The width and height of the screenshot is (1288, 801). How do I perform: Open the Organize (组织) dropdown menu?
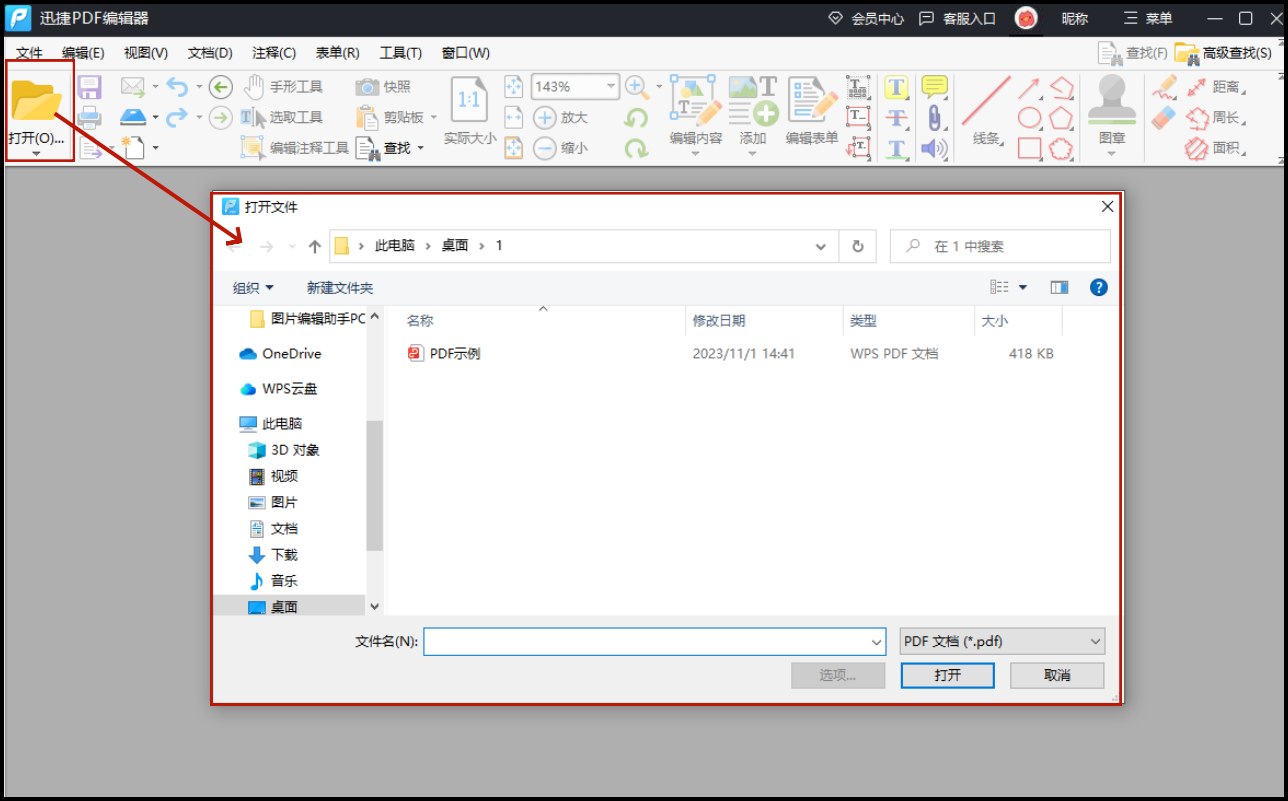click(253, 288)
